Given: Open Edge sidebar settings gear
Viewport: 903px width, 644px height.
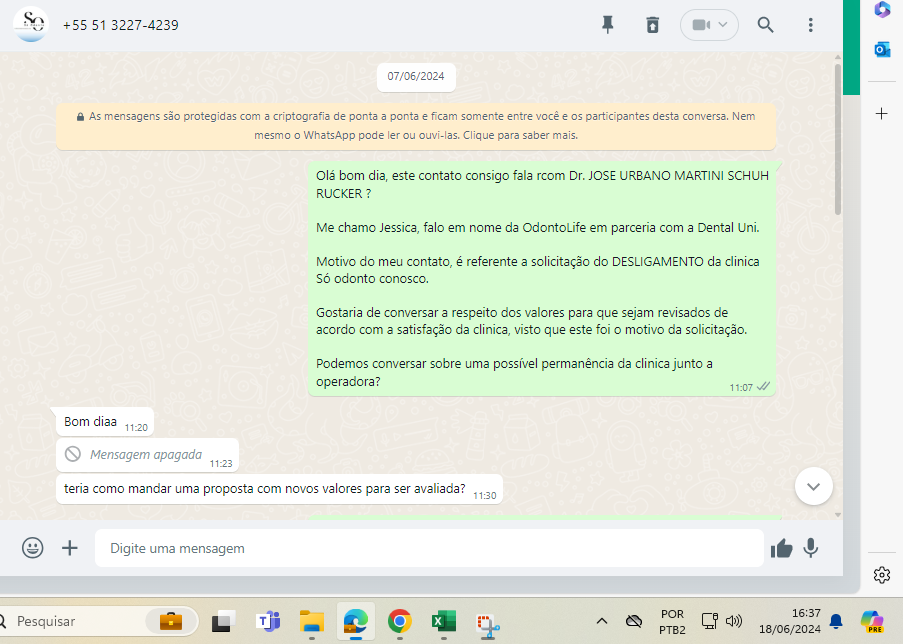Looking at the screenshot, I should (882, 575).
